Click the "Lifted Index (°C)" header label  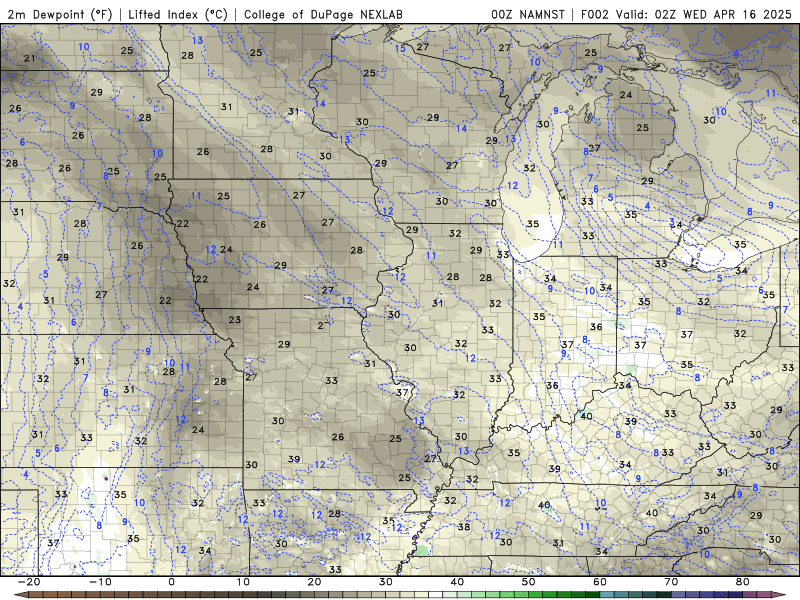pyautogui.click(x=178, y=14)
